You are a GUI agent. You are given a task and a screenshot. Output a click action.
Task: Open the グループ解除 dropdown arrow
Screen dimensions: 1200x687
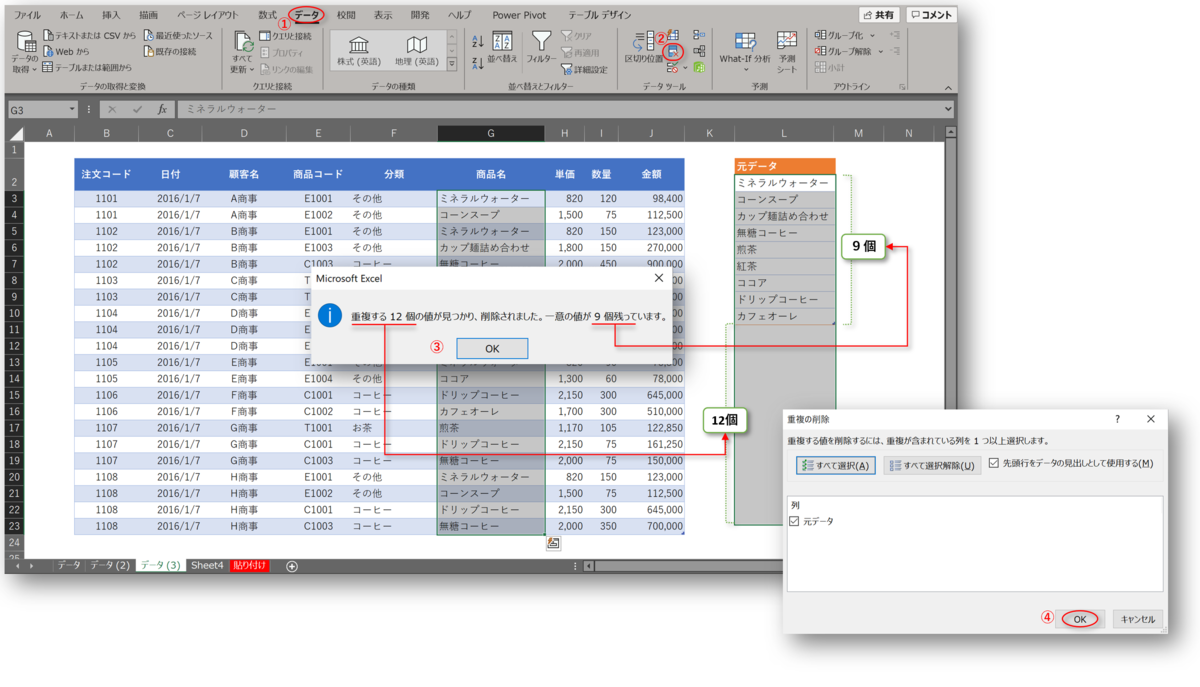pyautogui.click(x=880, y=51)
